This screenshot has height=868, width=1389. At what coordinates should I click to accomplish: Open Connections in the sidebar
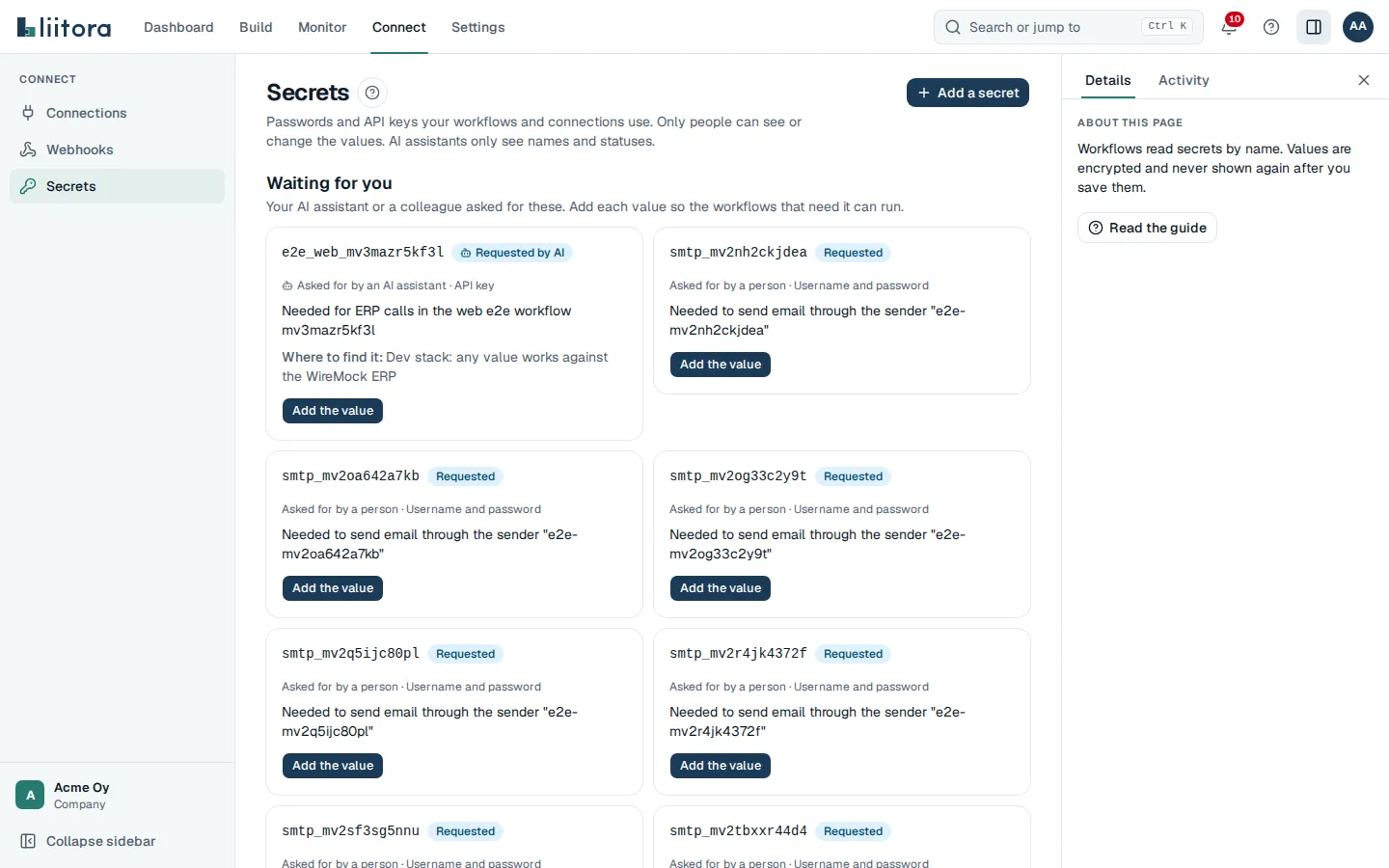coord(117,113)
